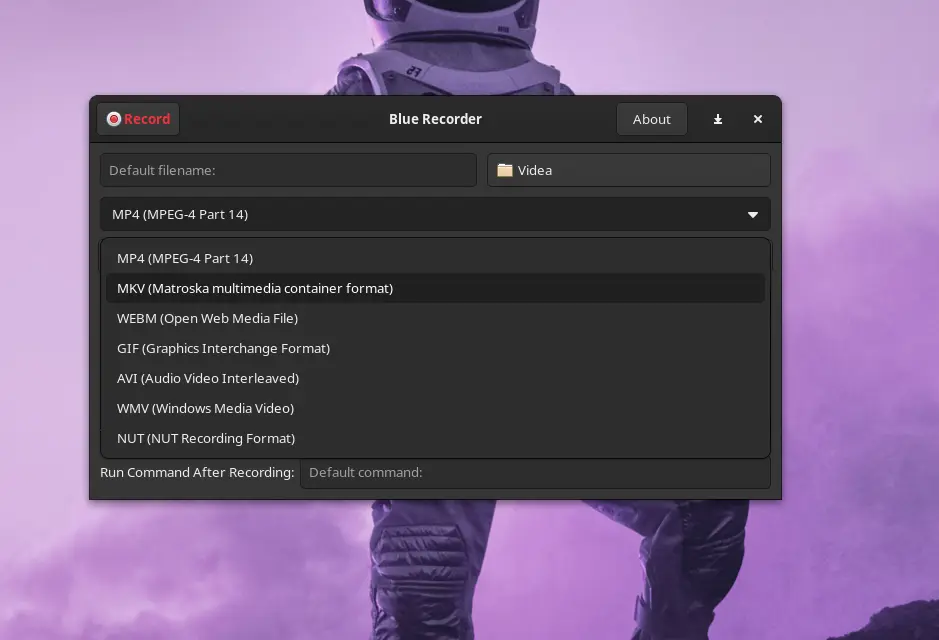Select GIF (Graphics Interchange Format) option
The width and height of the screenshot is (939, 640).
click(435, 348)
